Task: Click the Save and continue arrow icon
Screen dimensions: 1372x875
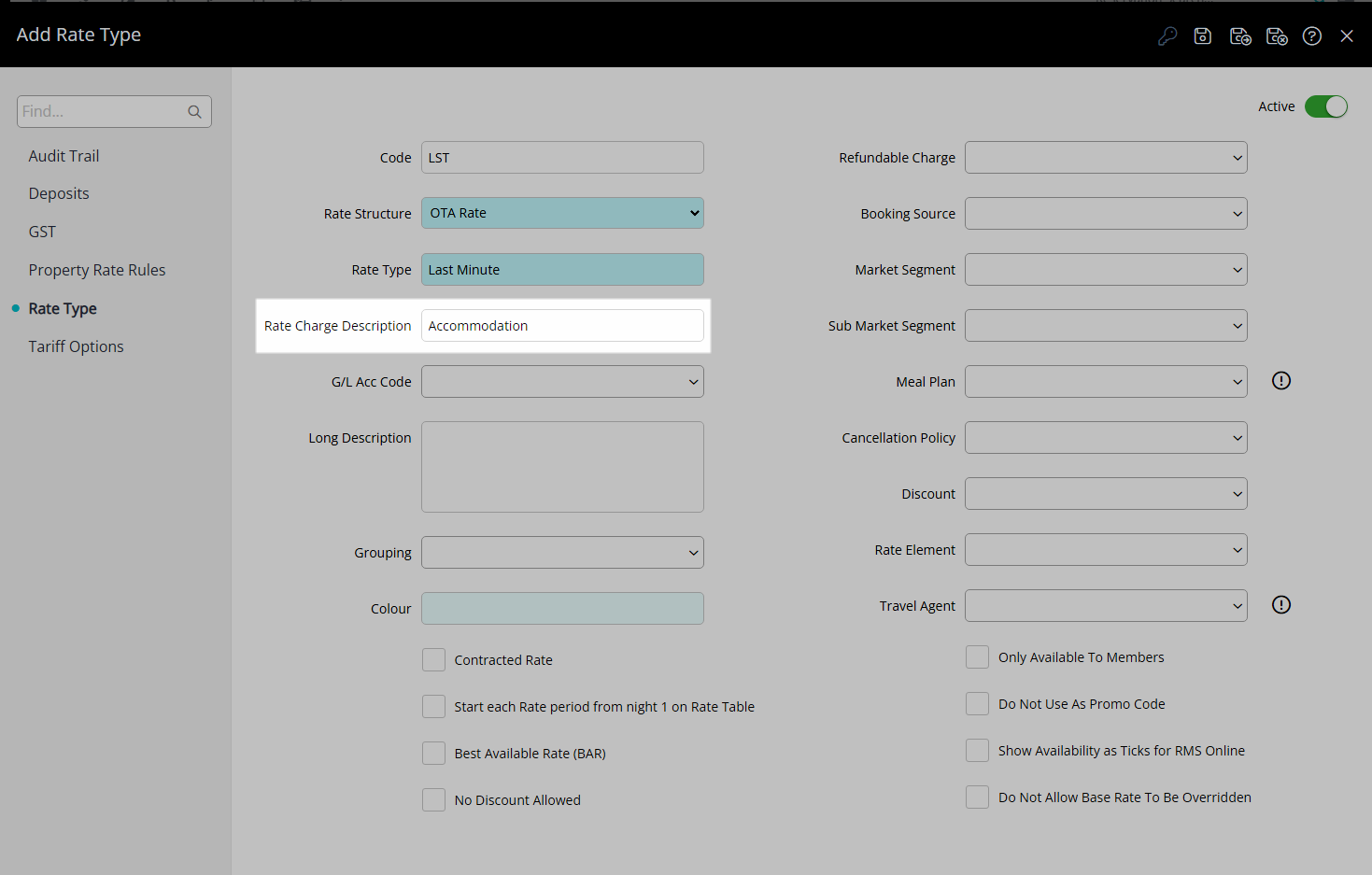Action: click(x=1240, y=36)
